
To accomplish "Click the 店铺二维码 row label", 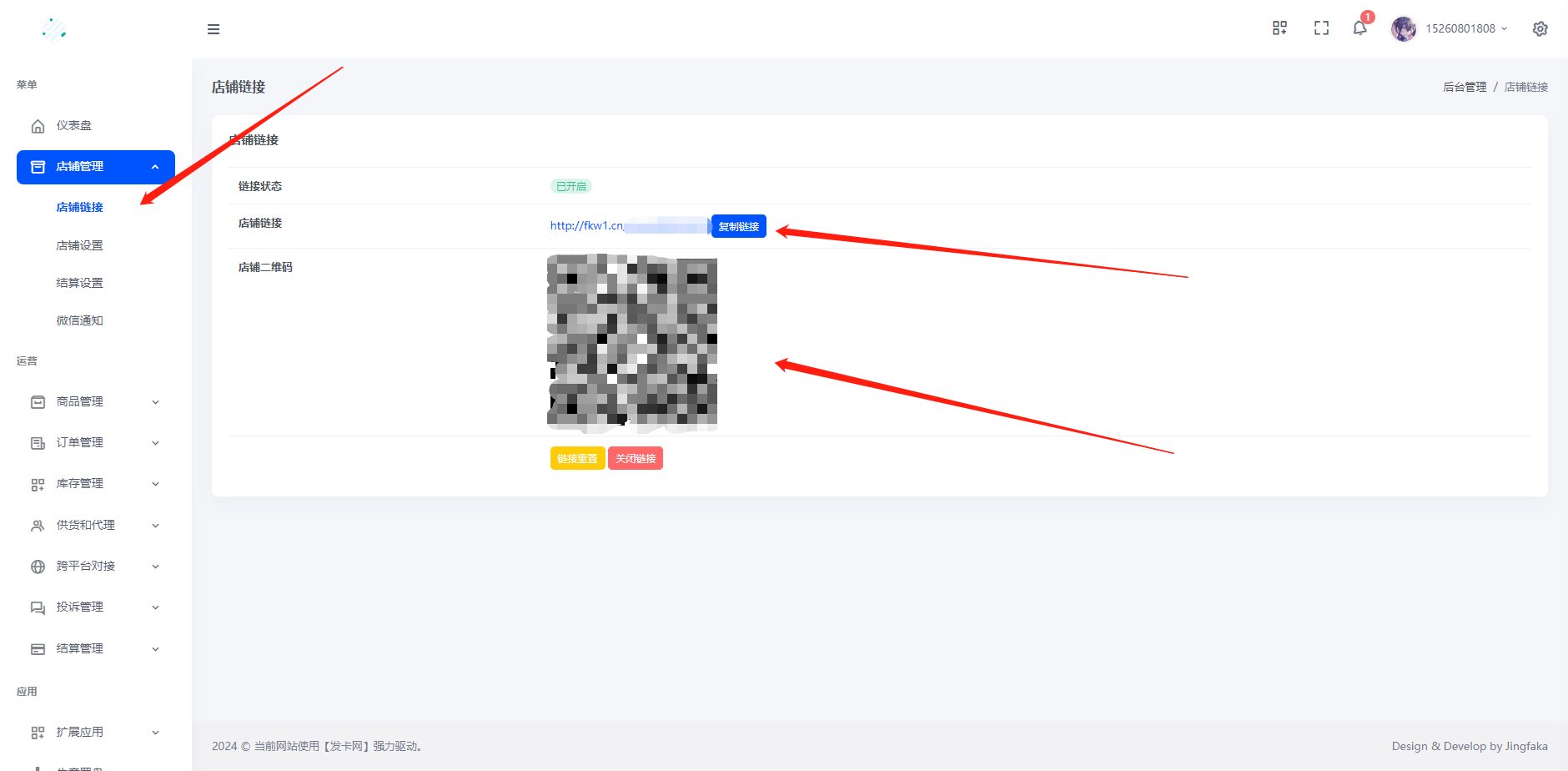I will tap(265, 267).
